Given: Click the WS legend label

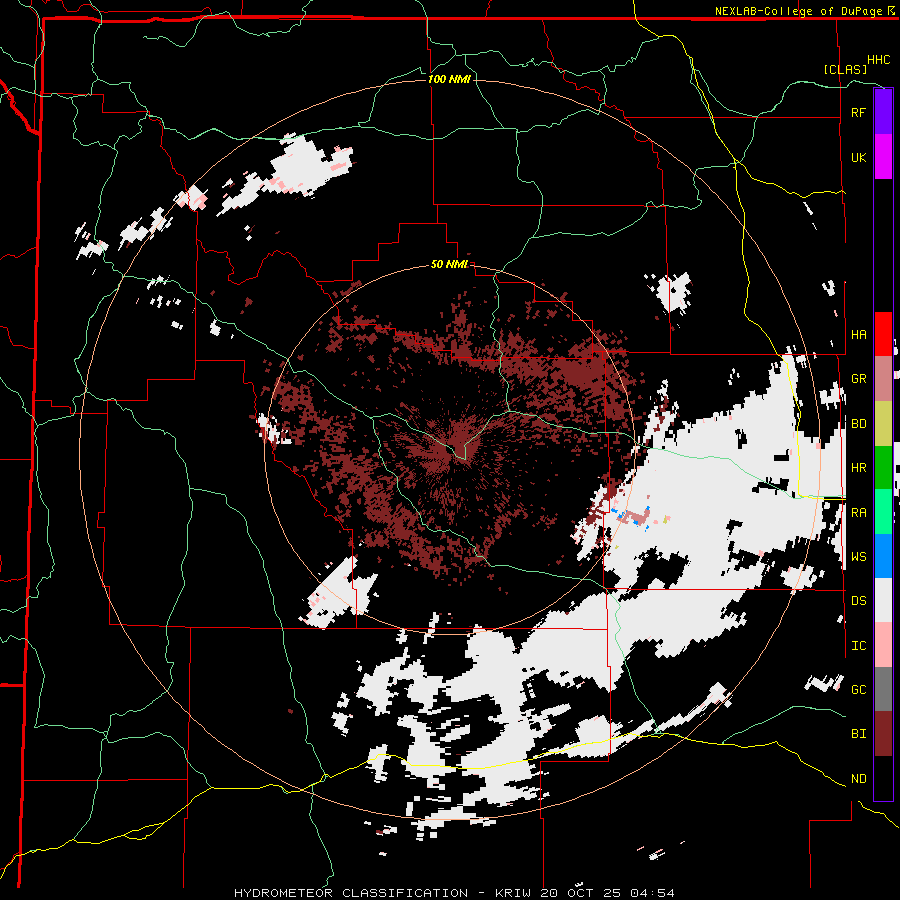Looking at the screenshot, I should (858, 557).
